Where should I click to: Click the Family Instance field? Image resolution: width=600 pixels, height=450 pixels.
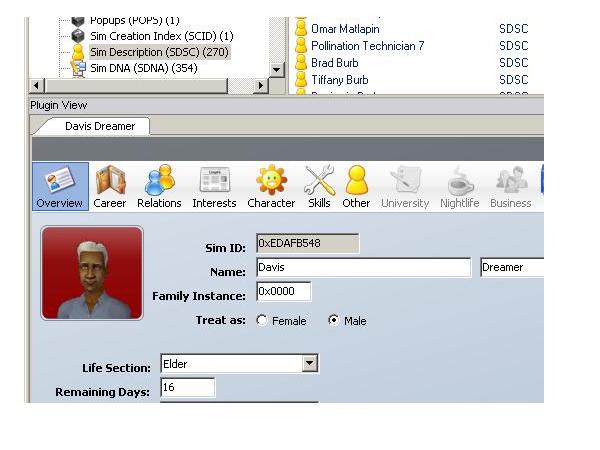(x=284, y=292)
